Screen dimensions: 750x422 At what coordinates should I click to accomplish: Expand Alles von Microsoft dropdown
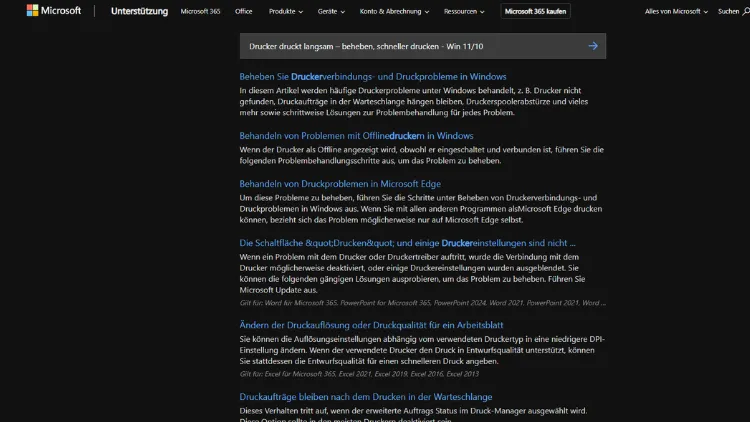pyautogui.click(x=676, y=11)
